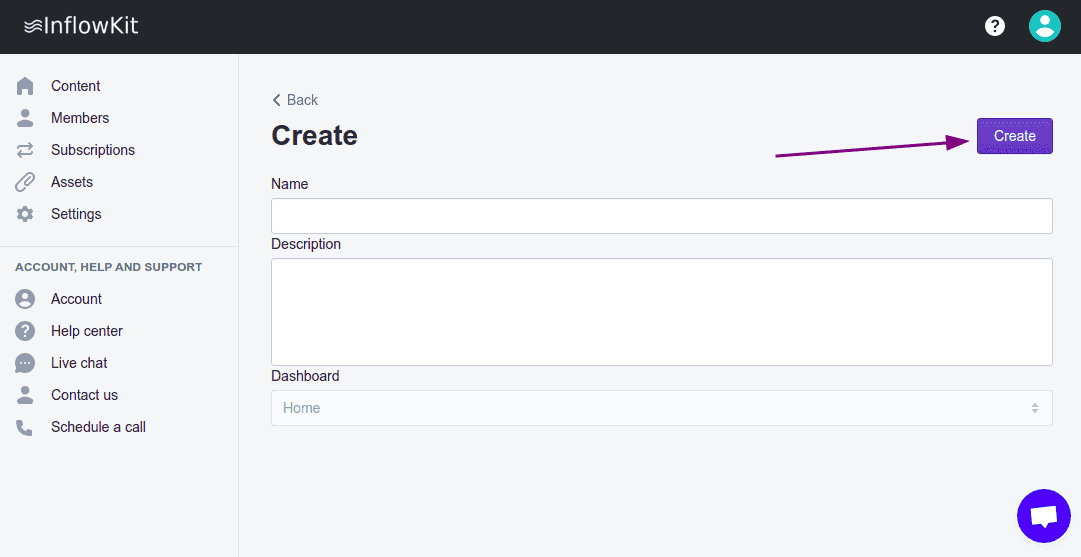Click the InflowKit logo in header
The width and height of the screenshot is (1081, 557).
click(x=81, y=26)
